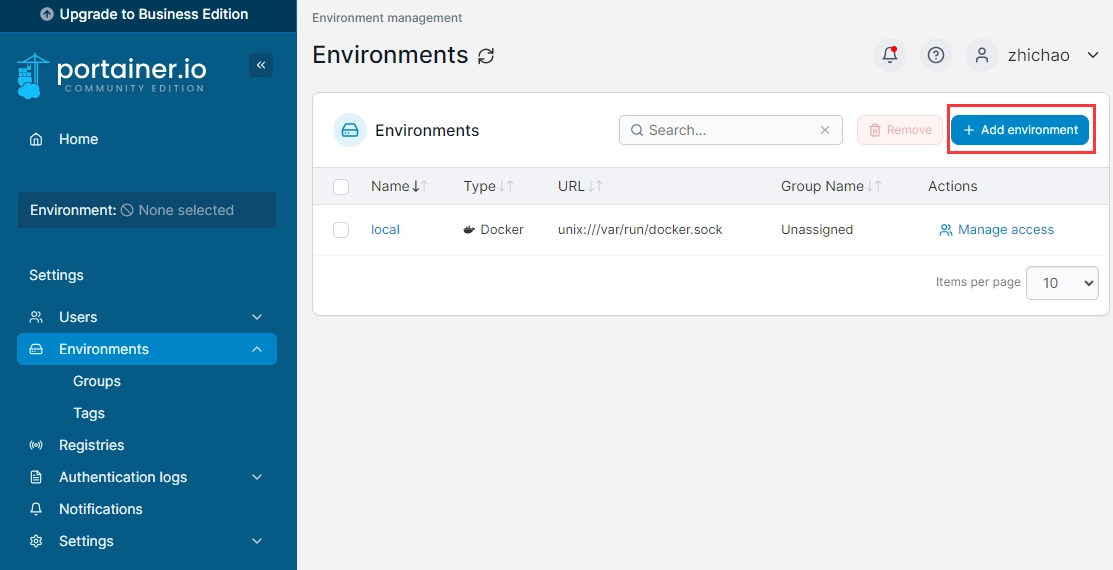1113x570 pixels.
Task: Expand the Users sidebar section
Action: click(x=257, y=317)
